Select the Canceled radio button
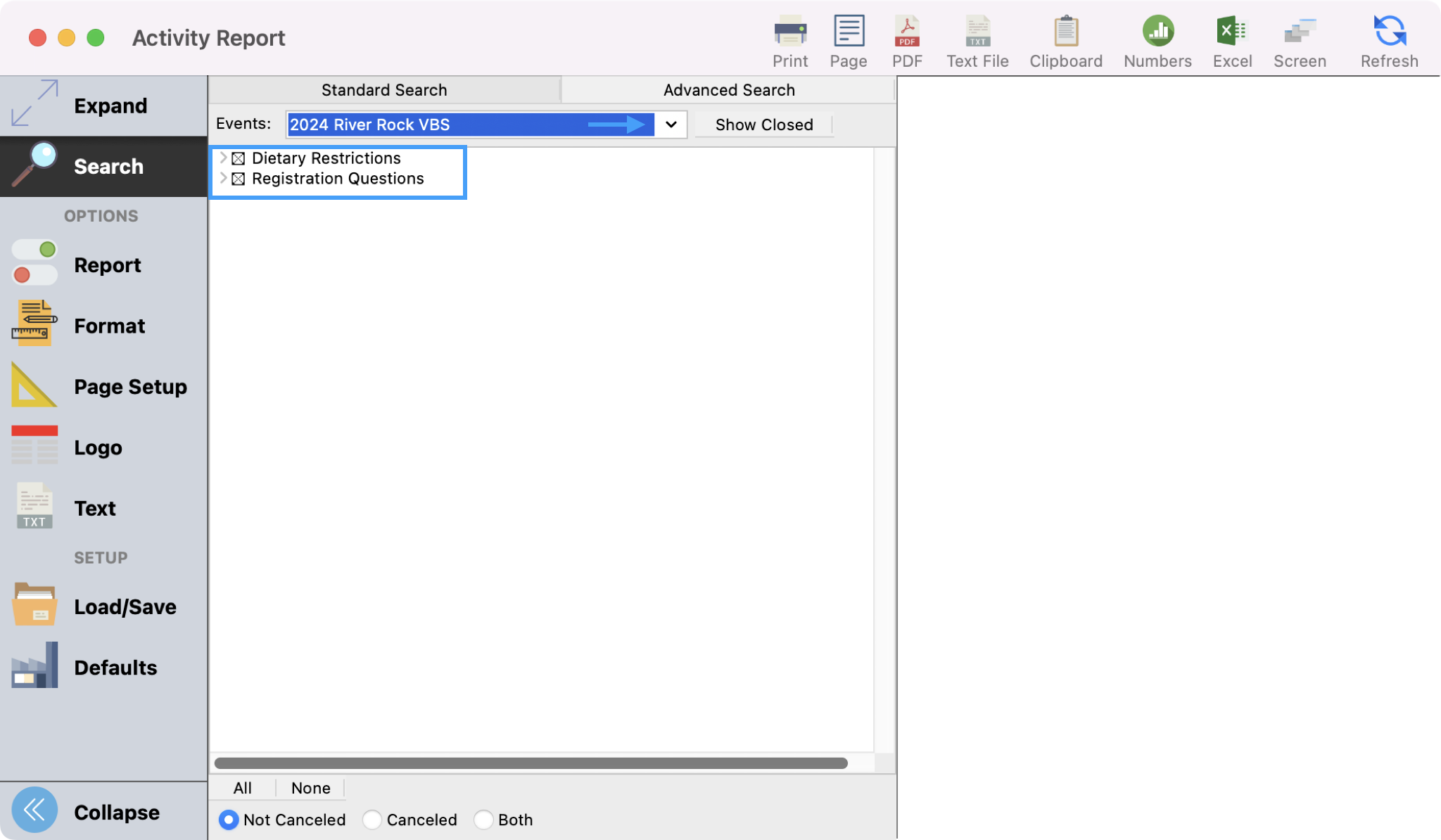 click(372, 820)
